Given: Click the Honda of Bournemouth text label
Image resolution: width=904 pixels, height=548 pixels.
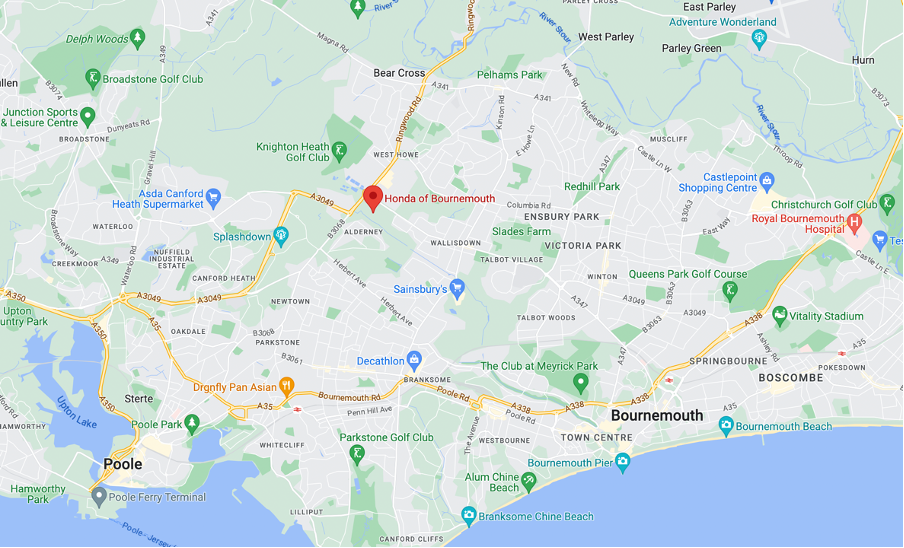Looking at the screenshot, I should point(439,198).
